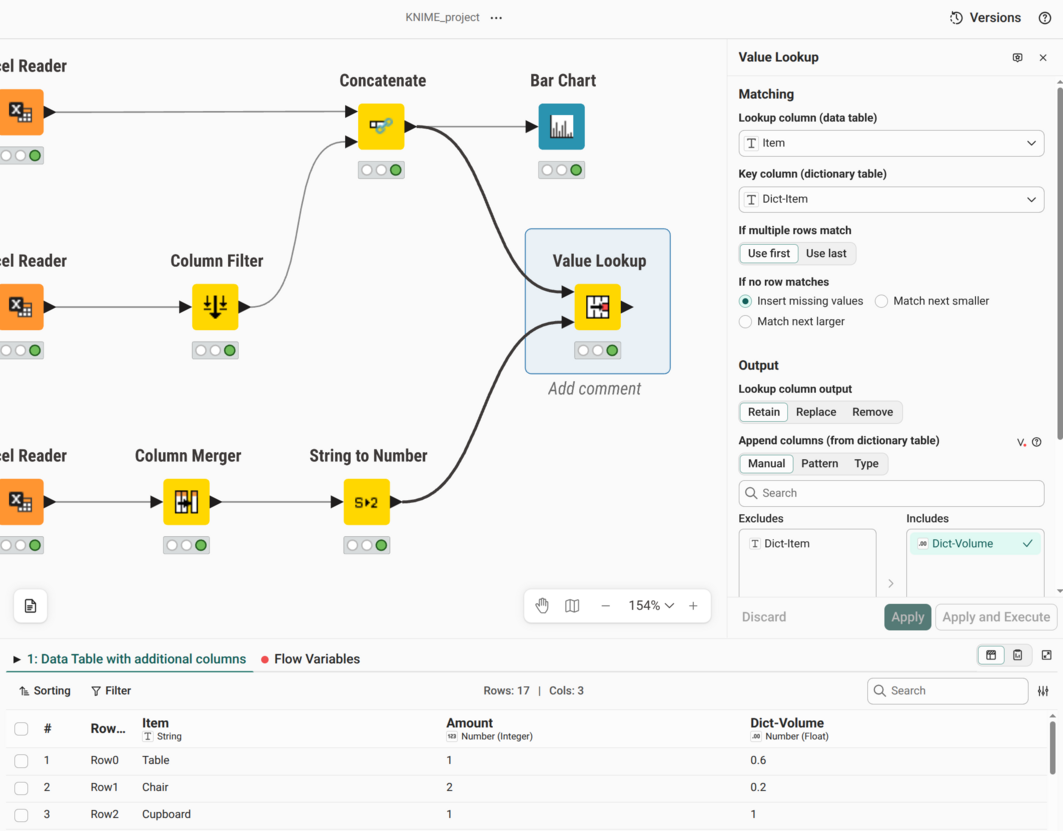Open the Sorting options for the table
This screenshot has height=831, width=1063.
click(45, 691)
